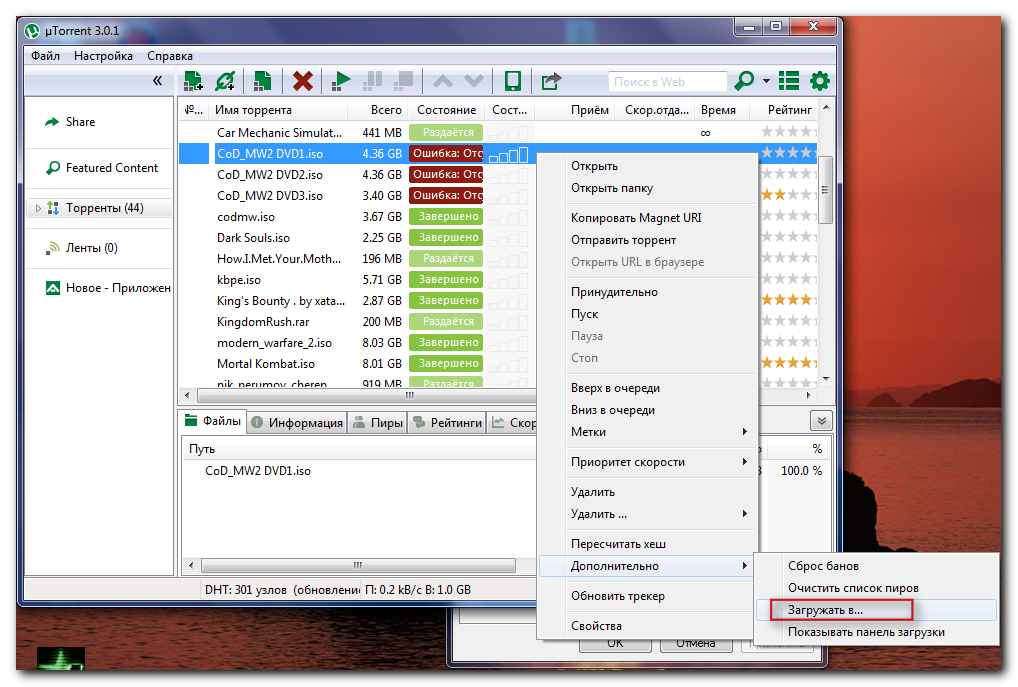Switch to the Файлы tab

click(x=213, y=421)
